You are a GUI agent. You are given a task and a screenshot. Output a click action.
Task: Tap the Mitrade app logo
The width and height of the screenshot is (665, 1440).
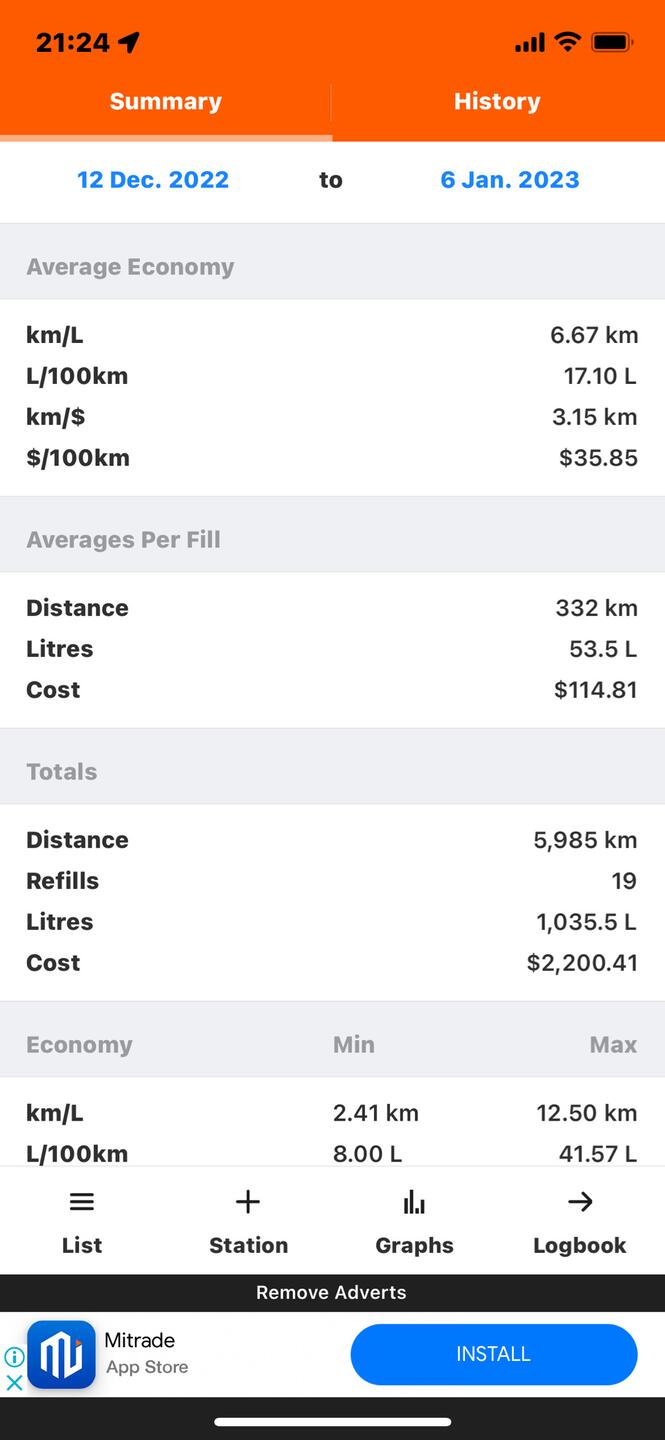(61, 1354)
